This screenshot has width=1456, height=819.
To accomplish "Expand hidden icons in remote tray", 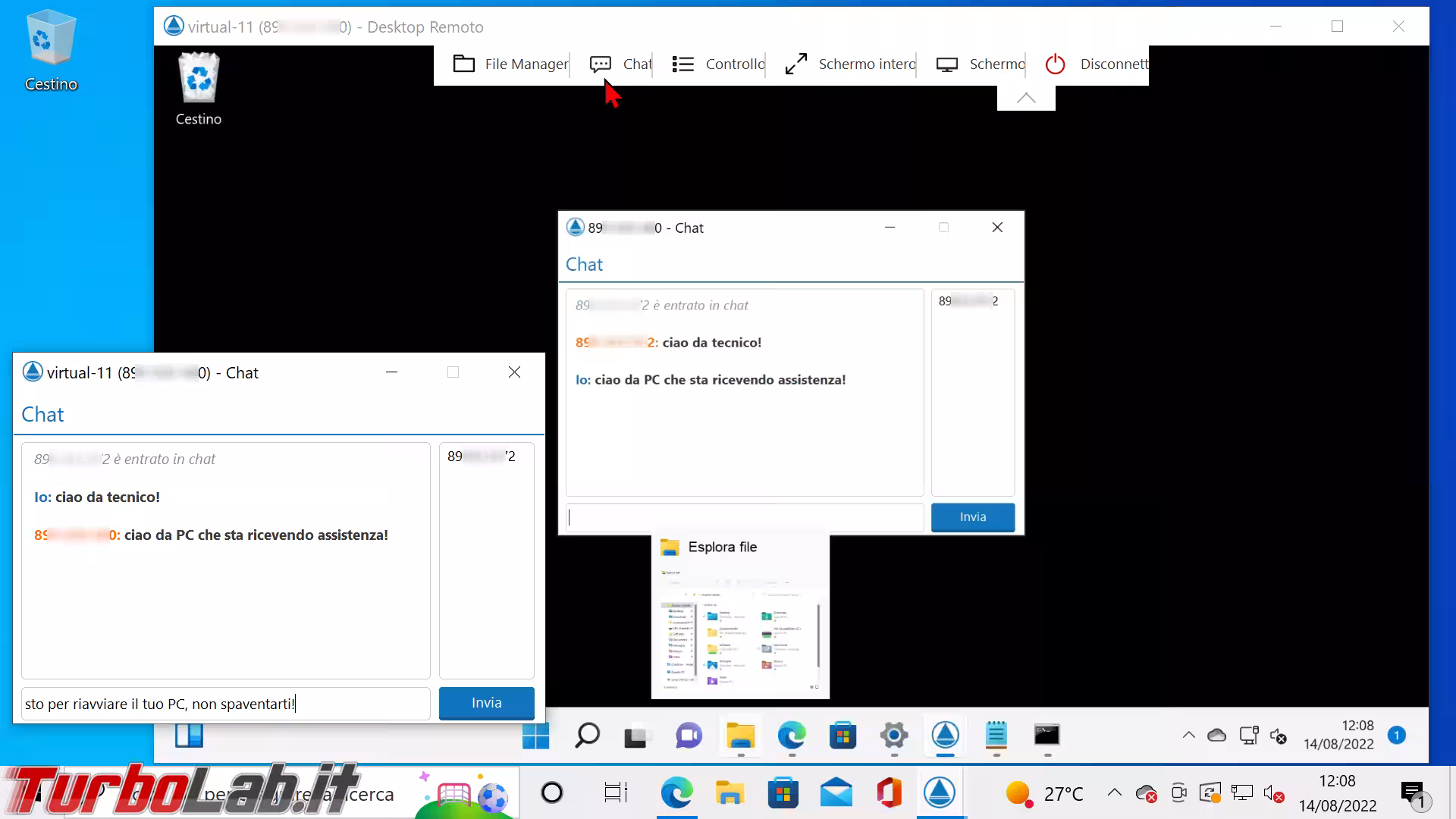I will [1188, 735].
